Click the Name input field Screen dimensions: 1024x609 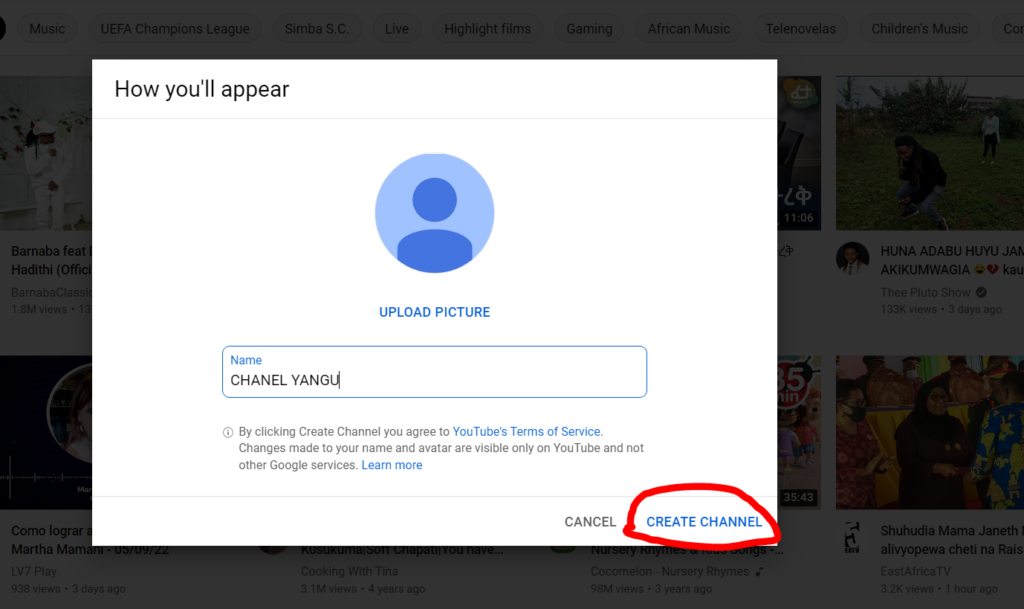click(x=434, y=372)
